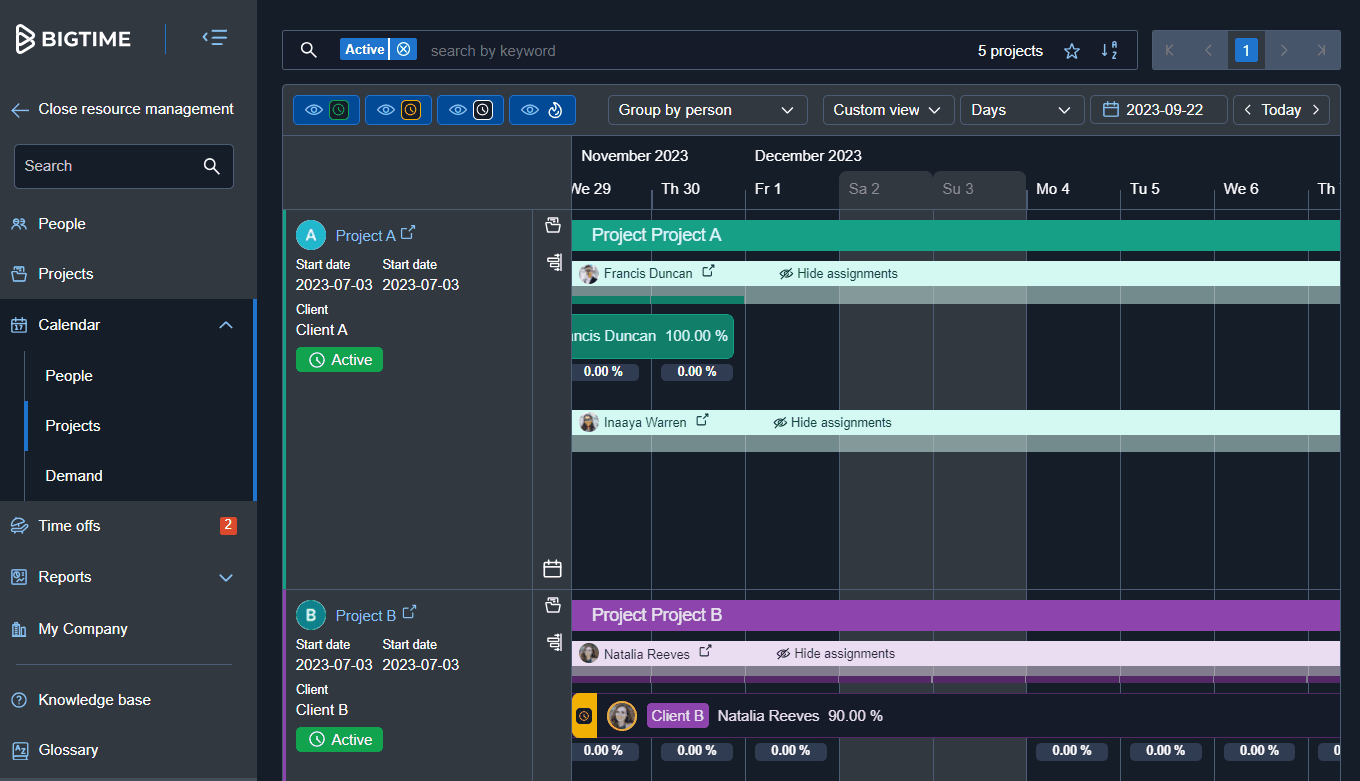Click the search magnifier in the keyword bar
This screenshot has height=781, width=1360.
pyautogui.click(x=308, y=49)
